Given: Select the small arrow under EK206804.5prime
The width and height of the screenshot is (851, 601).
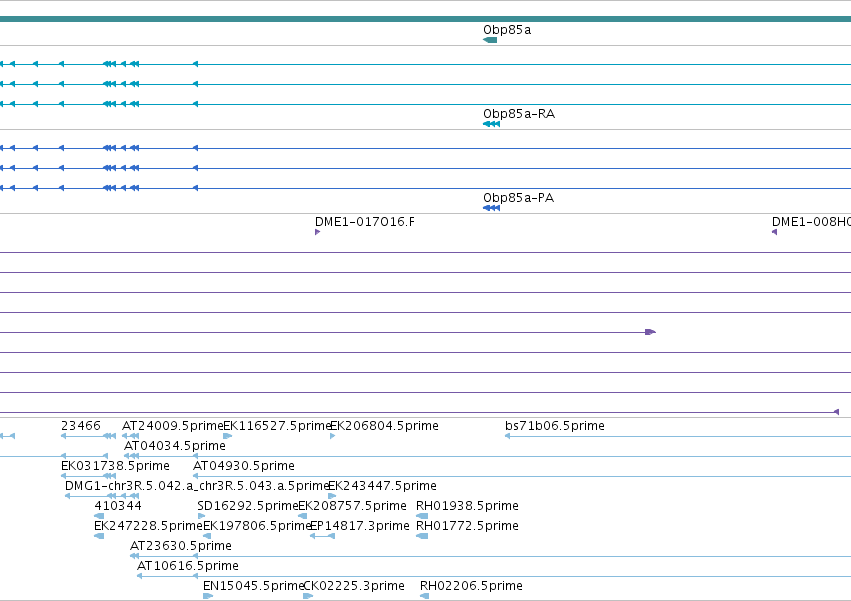Looking at the screenshot, I should point(332,435).
